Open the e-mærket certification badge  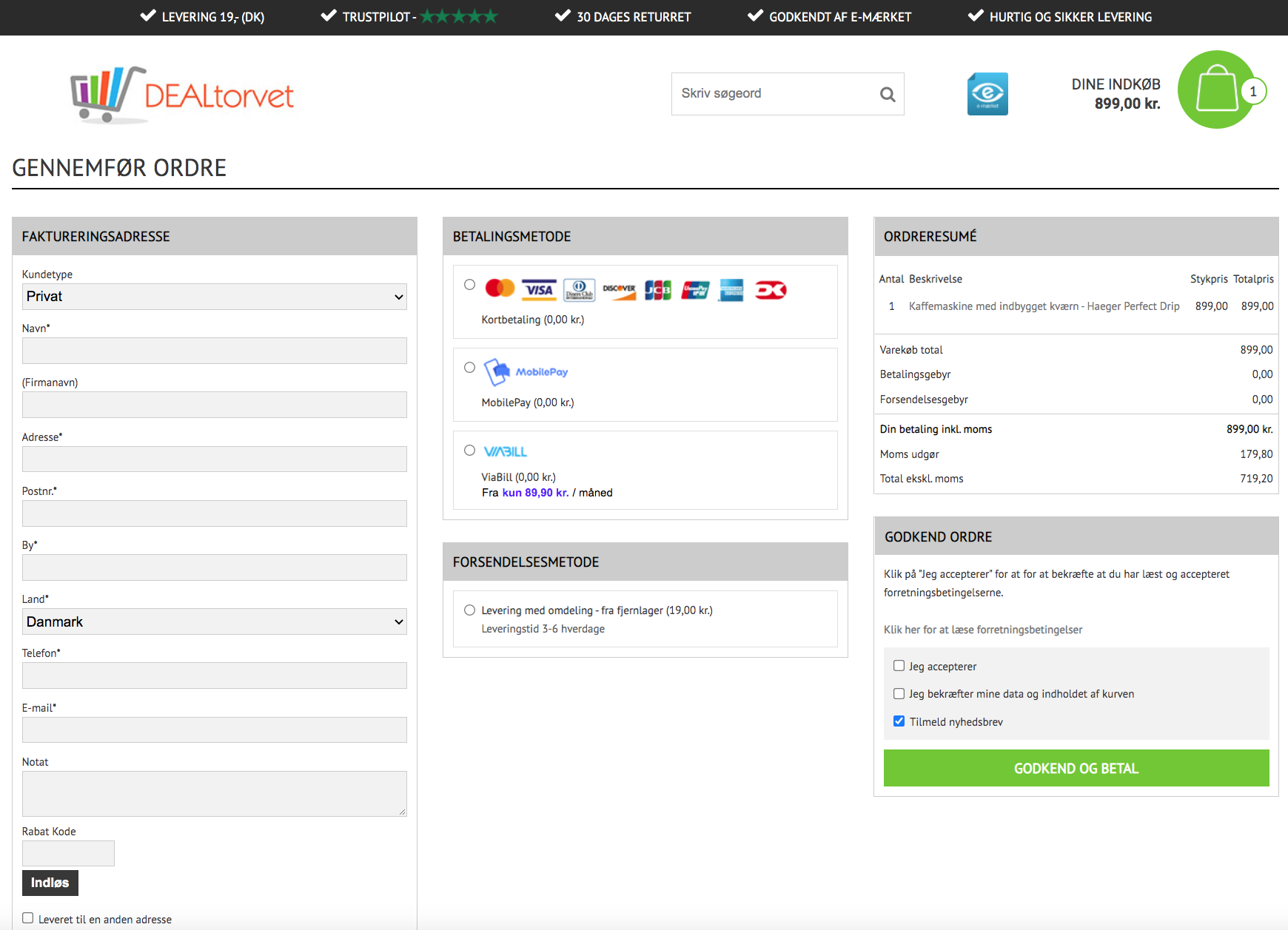(x=987, y=94)
